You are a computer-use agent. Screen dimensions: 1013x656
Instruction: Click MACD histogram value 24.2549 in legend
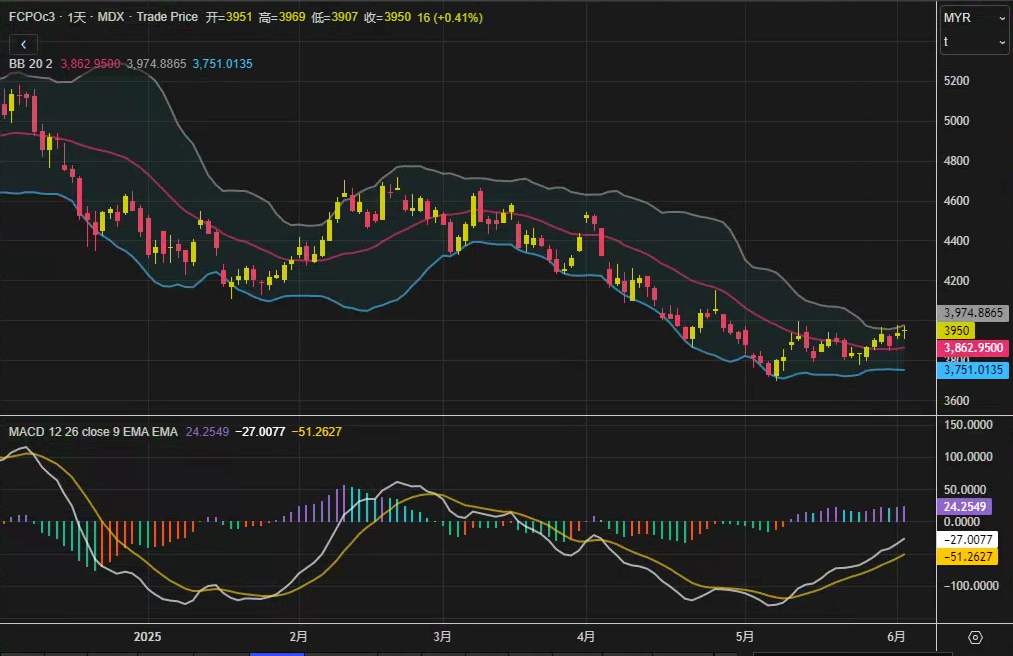pos(207,431)
